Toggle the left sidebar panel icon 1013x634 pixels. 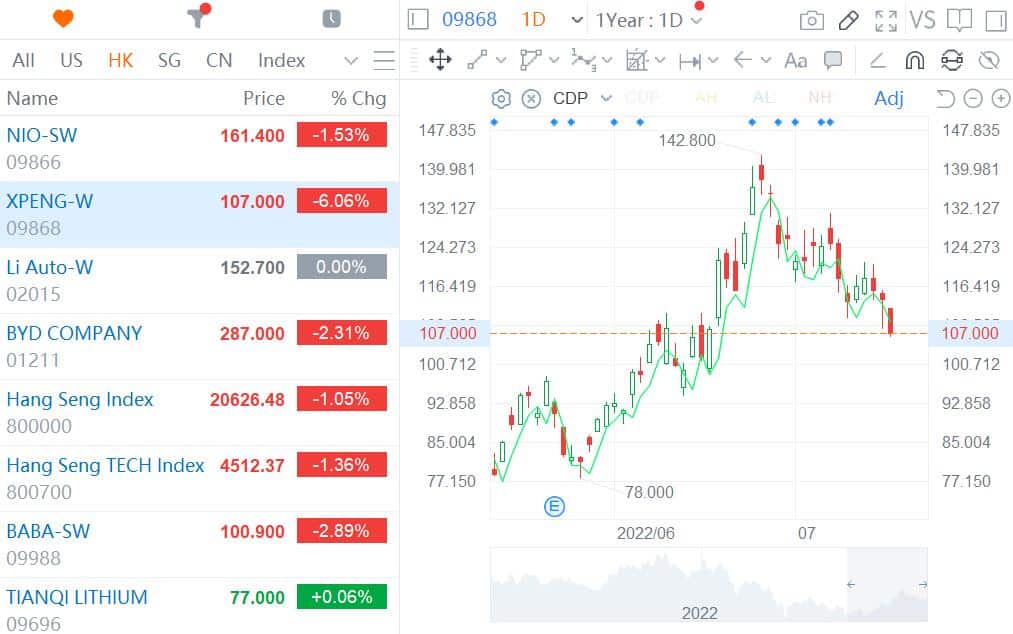(x=418, y=19)
